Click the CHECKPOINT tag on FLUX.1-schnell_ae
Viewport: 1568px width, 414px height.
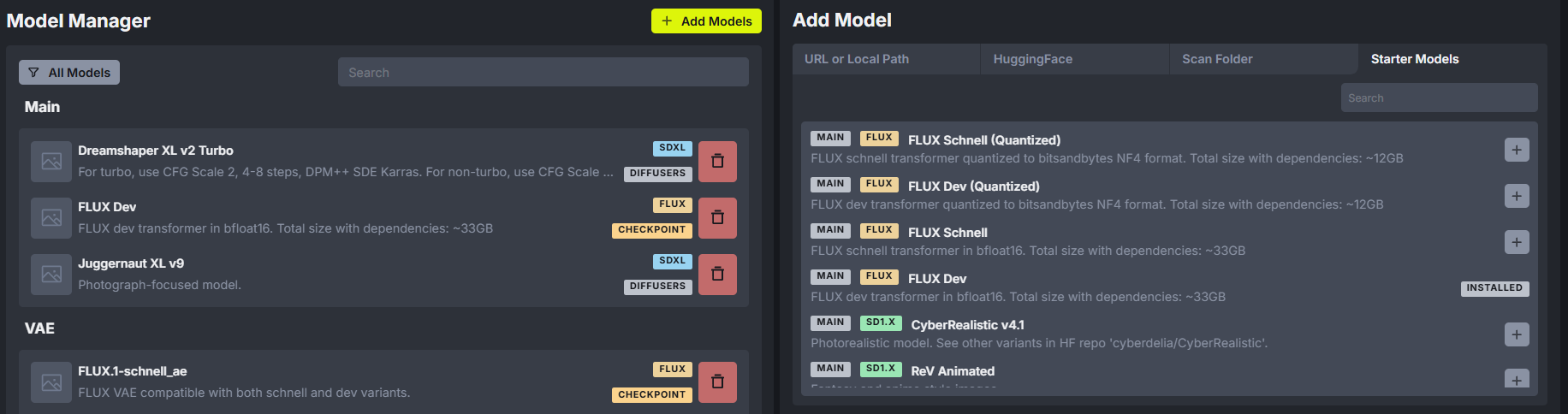(652, 394)
